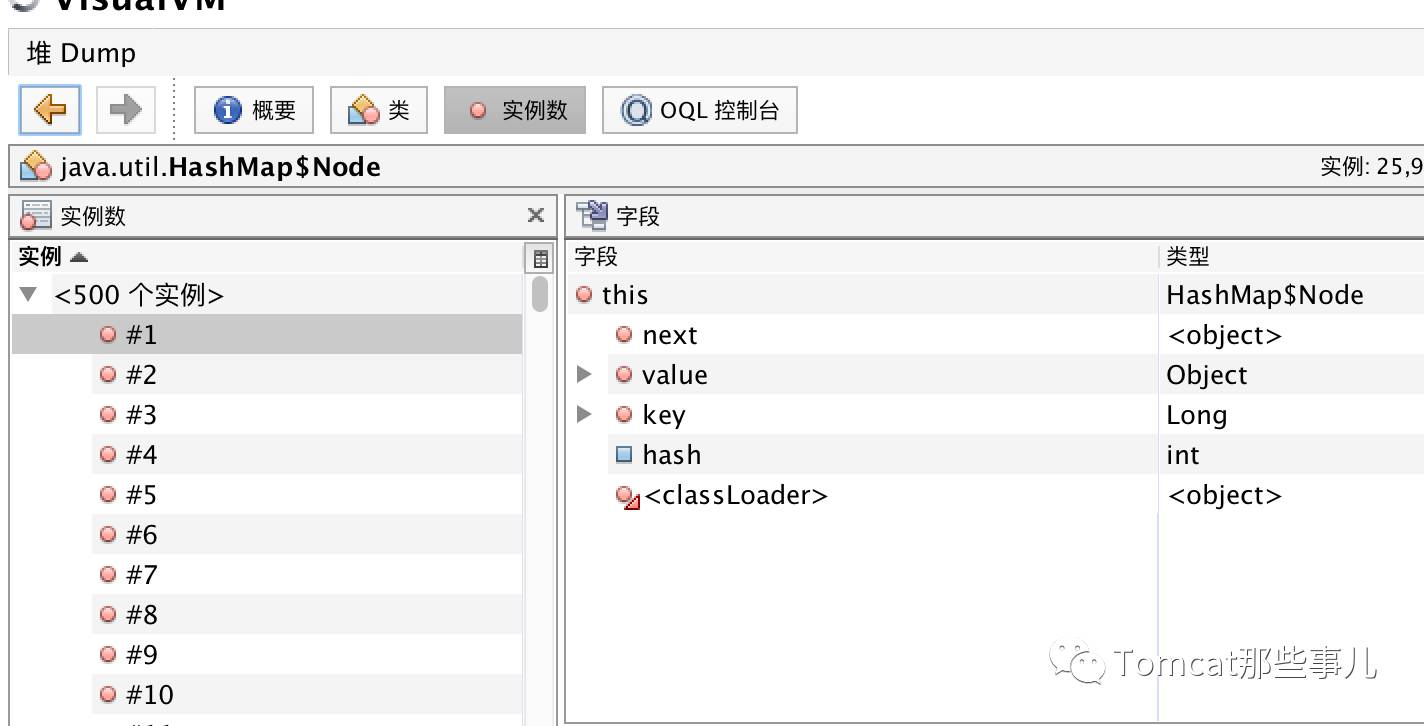Close the 实例数 panel
This screenshot has width=1424, height=726.
click(x=536, y=215)
